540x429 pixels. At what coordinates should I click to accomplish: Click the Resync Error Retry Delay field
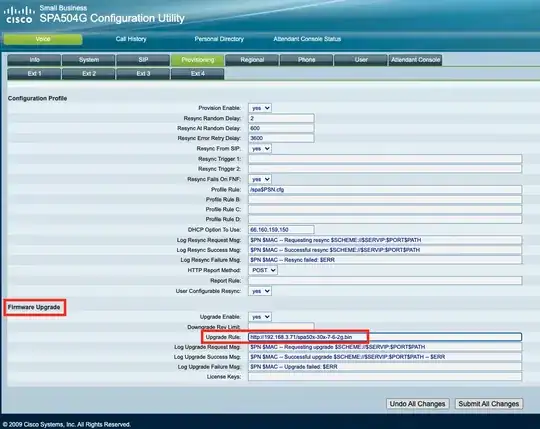click(281, 138)
